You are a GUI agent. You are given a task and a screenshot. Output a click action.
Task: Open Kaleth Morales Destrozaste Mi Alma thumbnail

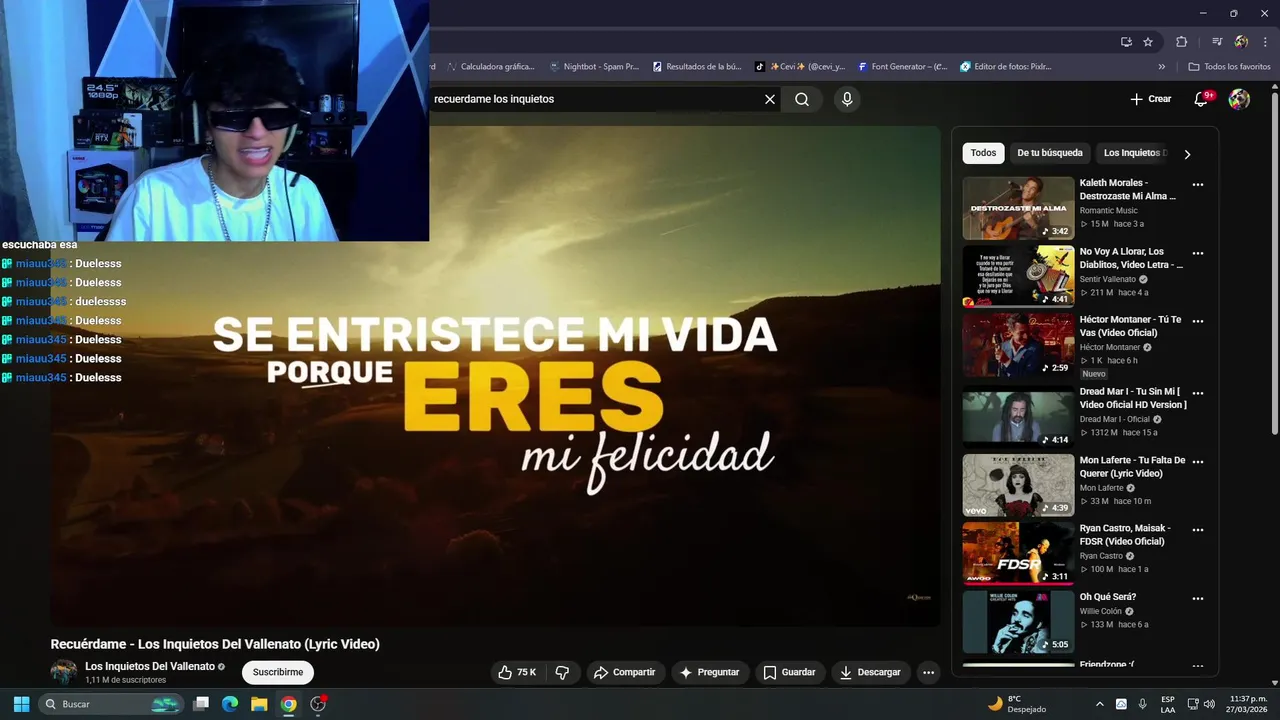(x=1018, y=208)
